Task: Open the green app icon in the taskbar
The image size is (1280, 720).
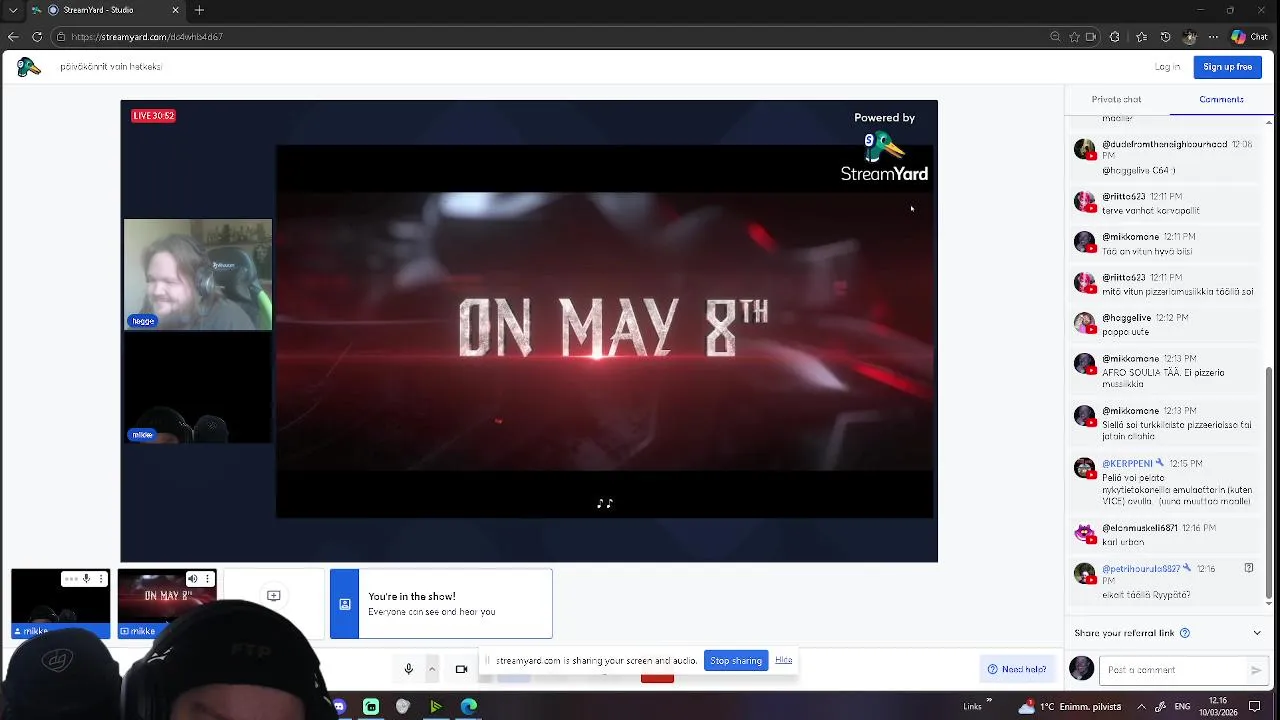Action: [x=371, y=706]
